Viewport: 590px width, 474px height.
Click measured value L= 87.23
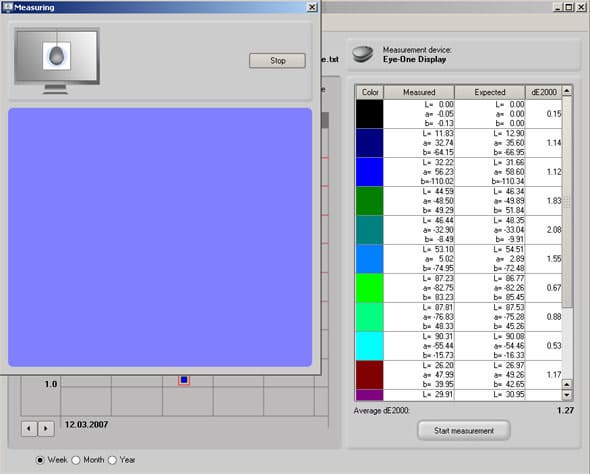pos(438,278)
